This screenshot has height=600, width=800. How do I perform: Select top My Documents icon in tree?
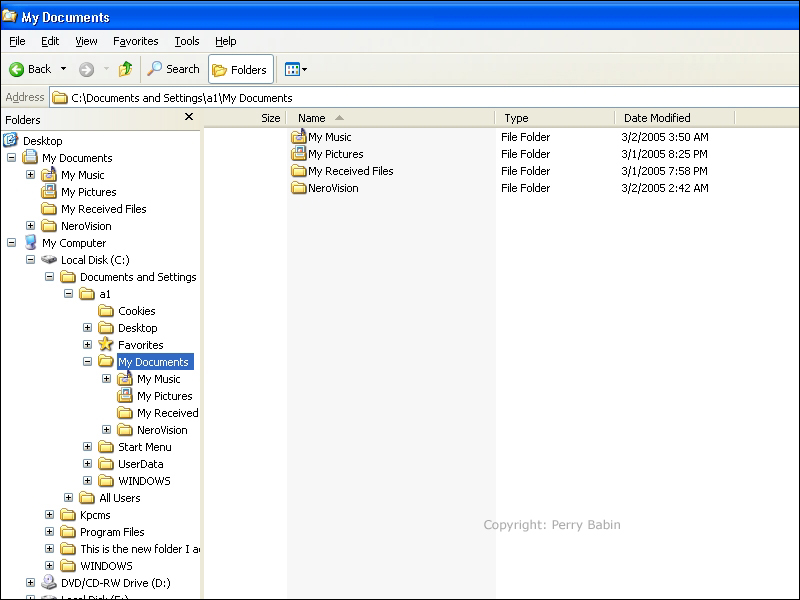pyautogui.click(x=31, y=157)
